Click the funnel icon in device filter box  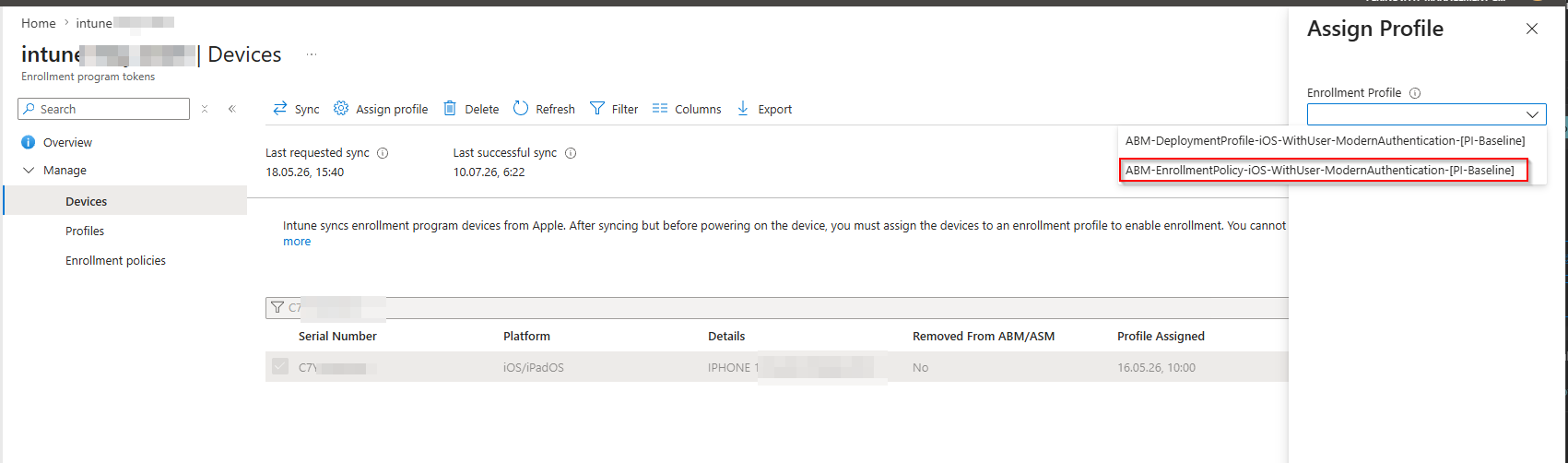[x=277, y=308]
